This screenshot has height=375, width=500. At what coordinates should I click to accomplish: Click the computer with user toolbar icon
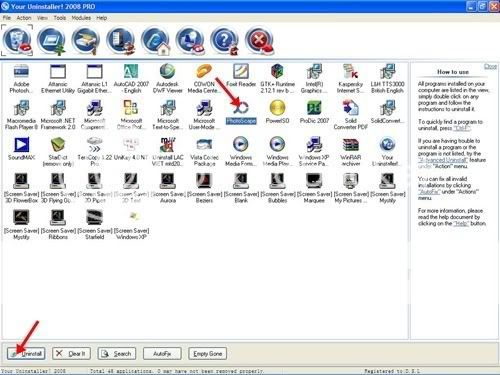[x=190, y=40]
